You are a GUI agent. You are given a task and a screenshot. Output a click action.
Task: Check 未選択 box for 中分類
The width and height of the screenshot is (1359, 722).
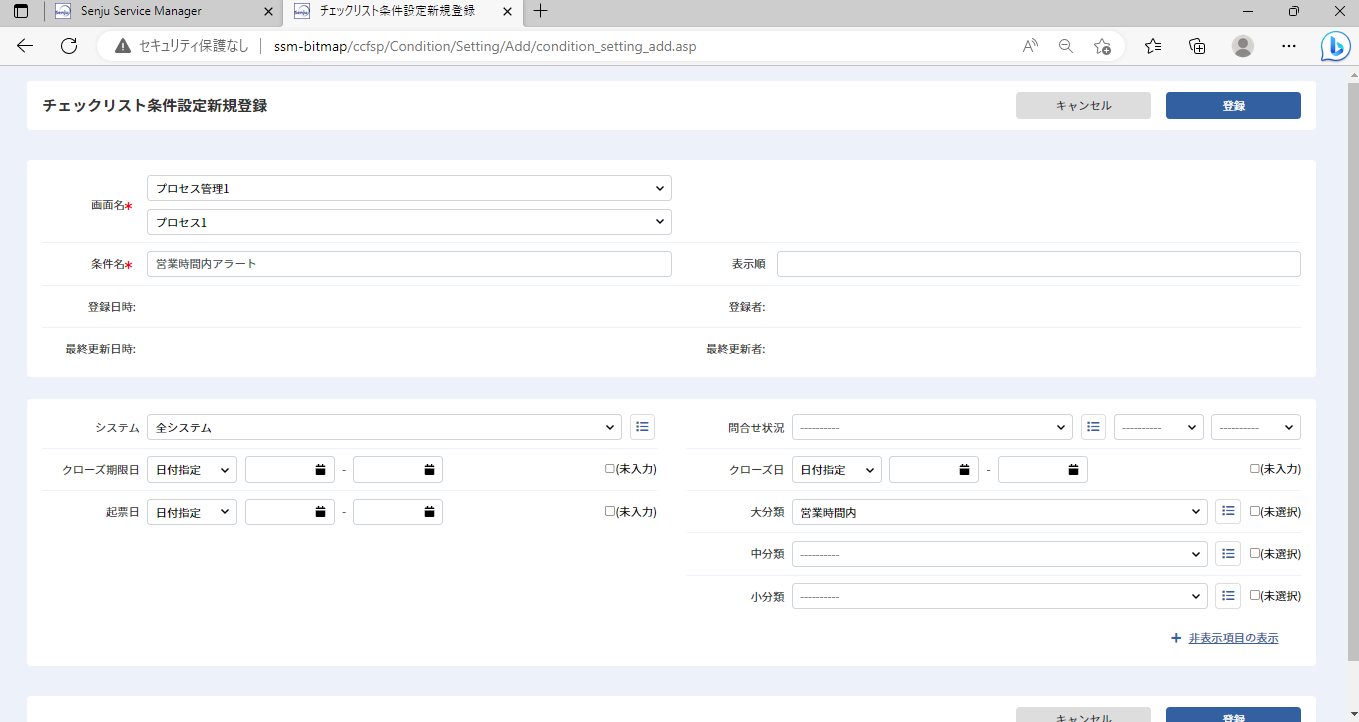click(x=1255, y=552)
